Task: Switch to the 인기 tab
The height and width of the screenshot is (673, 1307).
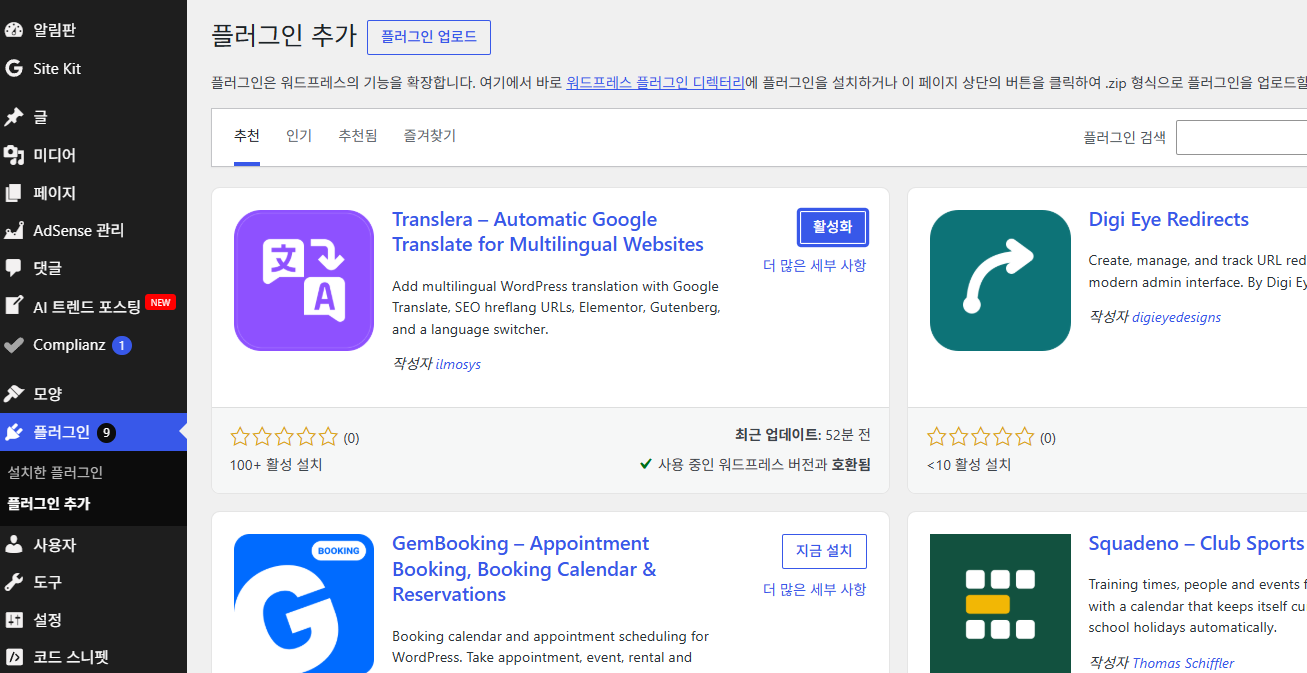Action: click(299, 136)
